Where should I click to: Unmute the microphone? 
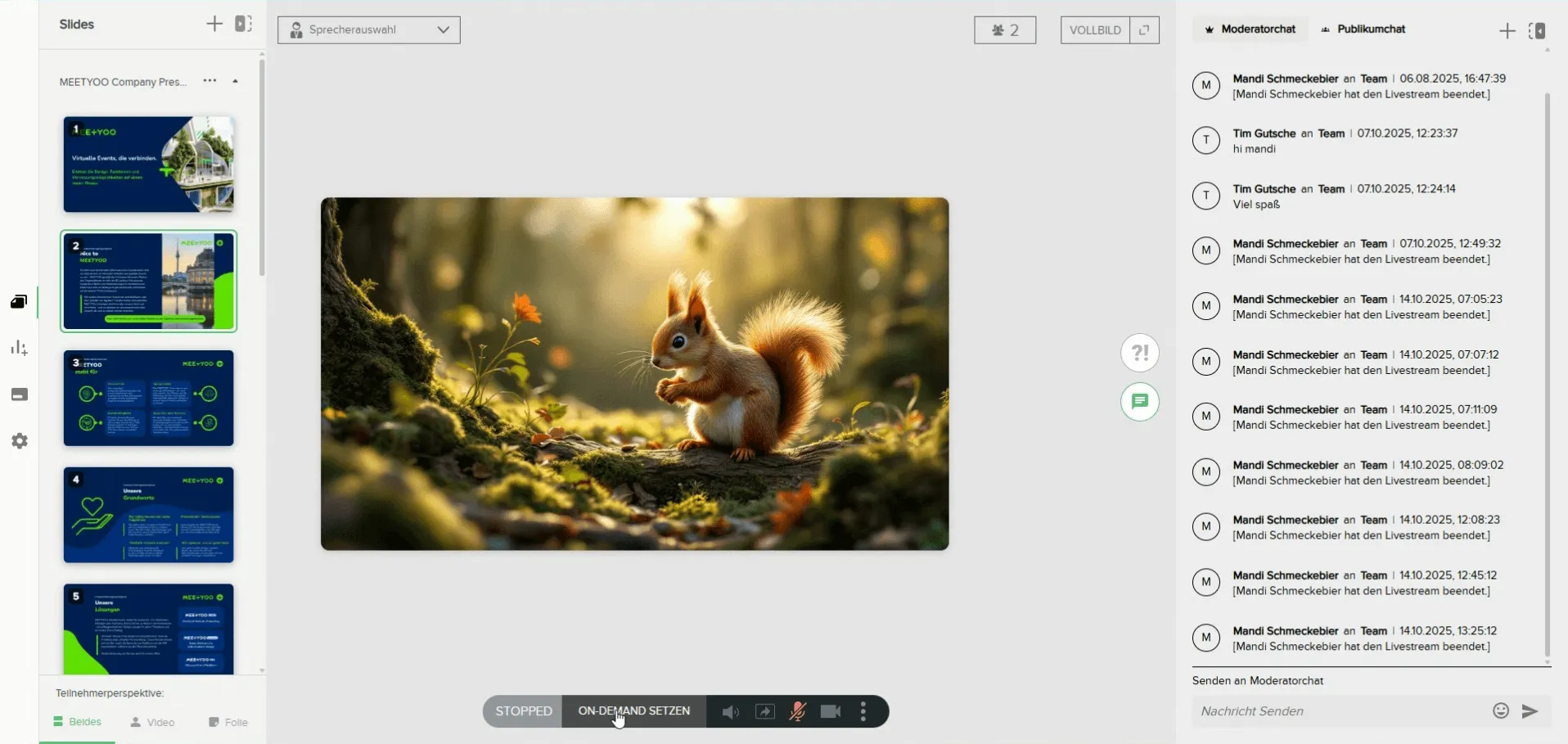(x=797, y=711)
